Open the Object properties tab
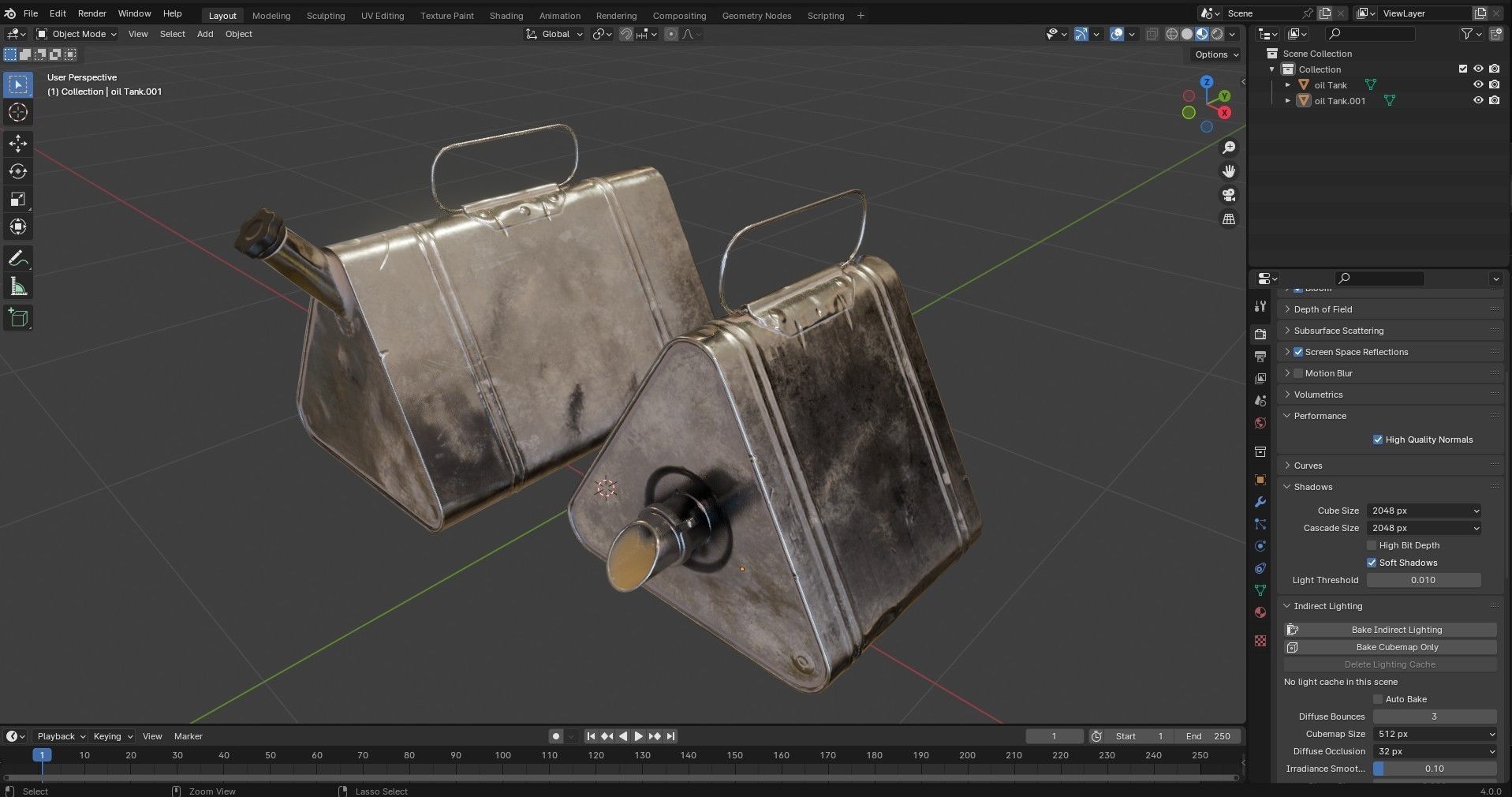 coord(1260,480)
